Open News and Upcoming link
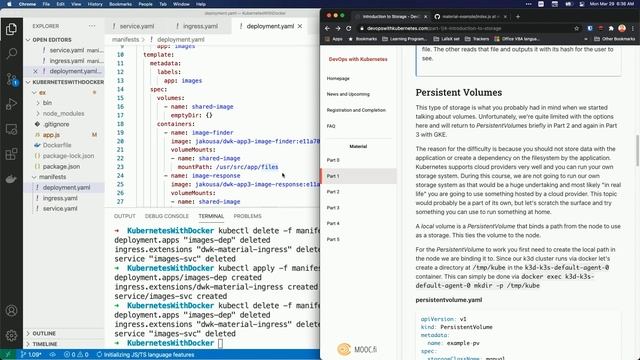Viewport: 640px width, 360px height. pyautogui.click(x=348, y=94)
